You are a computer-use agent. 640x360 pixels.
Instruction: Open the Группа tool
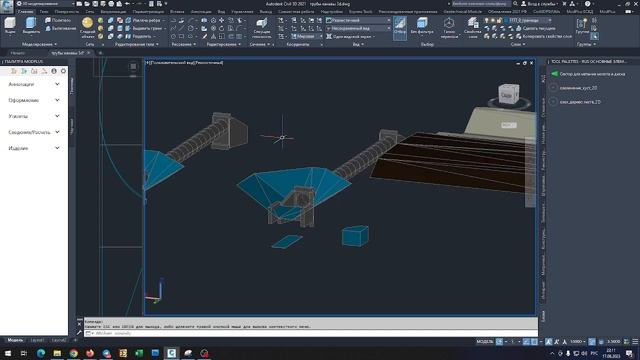click(582, 25)
